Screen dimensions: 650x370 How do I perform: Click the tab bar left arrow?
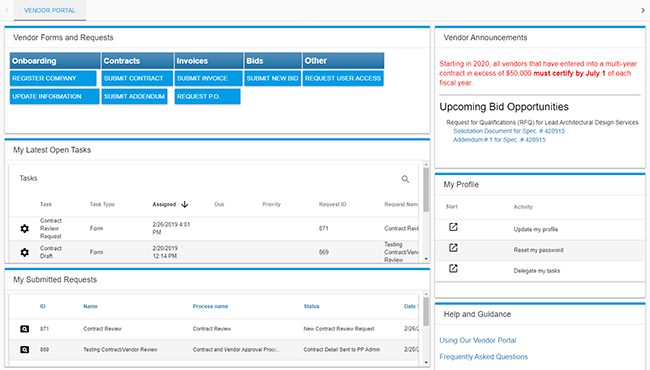click(x=7, y=10)
